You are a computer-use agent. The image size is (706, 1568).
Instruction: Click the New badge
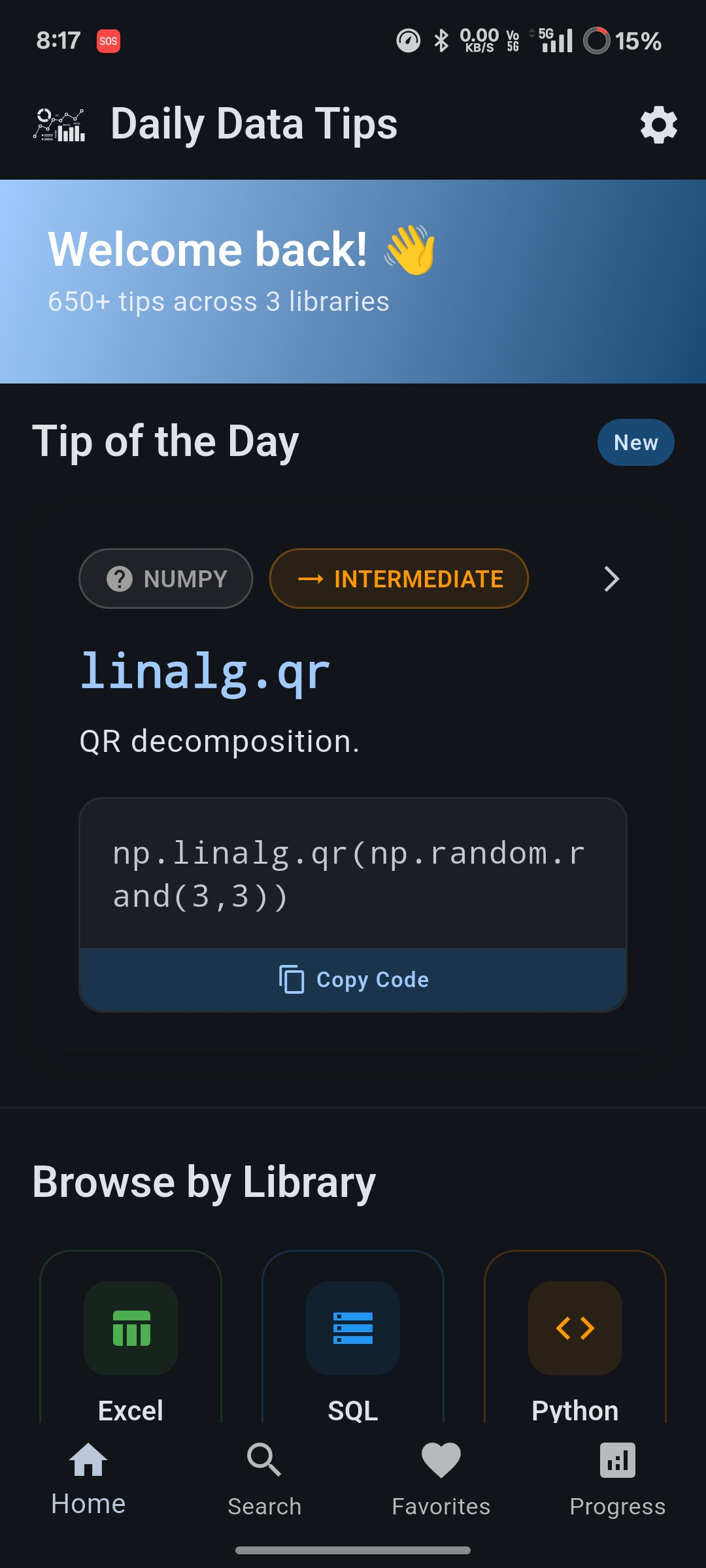(x=635, y=442)
